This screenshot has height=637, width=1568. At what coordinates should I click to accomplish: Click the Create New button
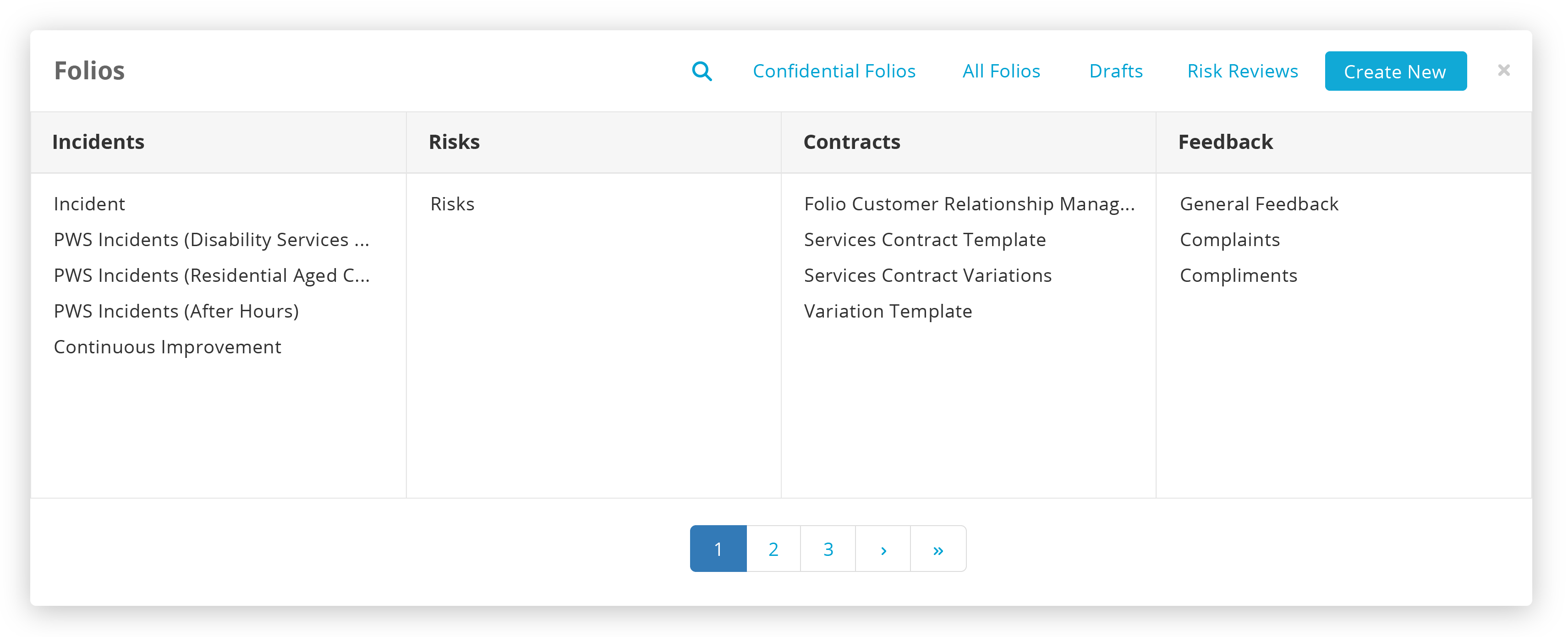(x=1395, y=71)
